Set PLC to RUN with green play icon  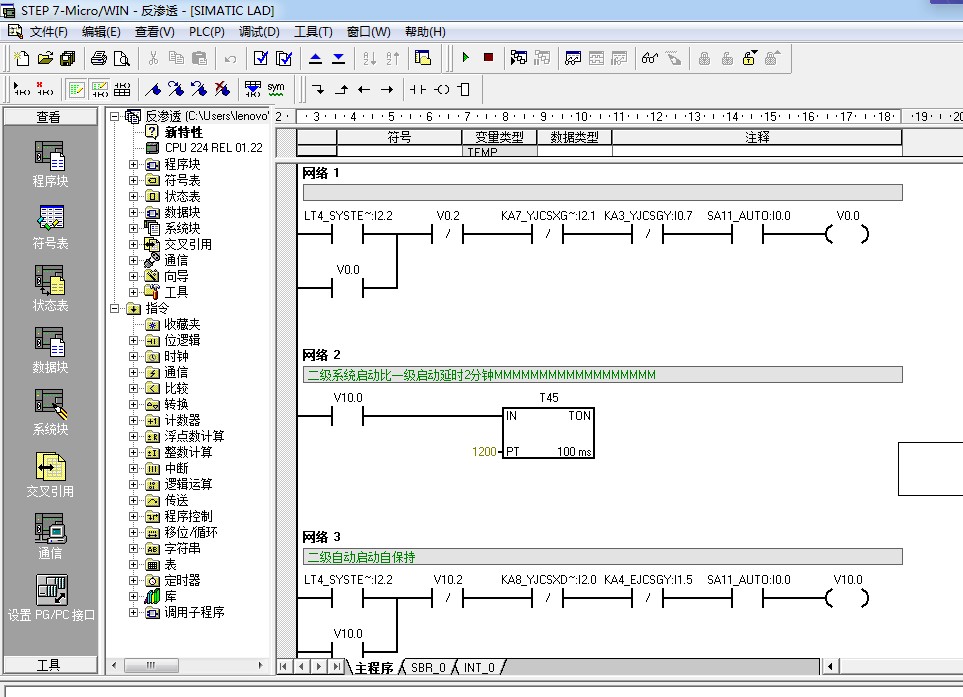pyautogui.click(x=466, y=58)
